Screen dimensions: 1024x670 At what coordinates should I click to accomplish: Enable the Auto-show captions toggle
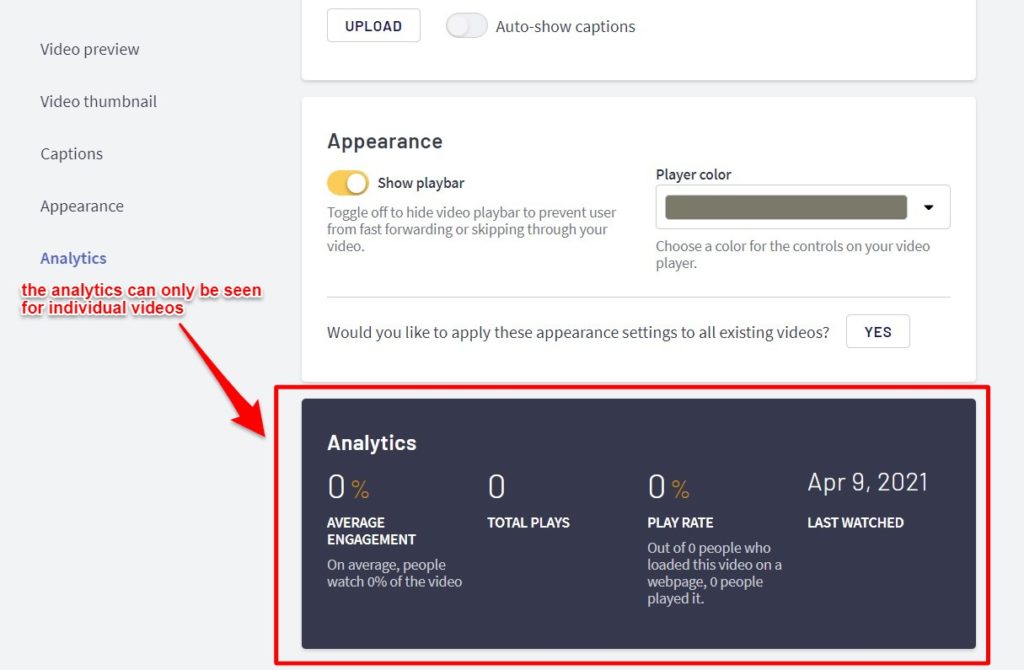(467, 26)
